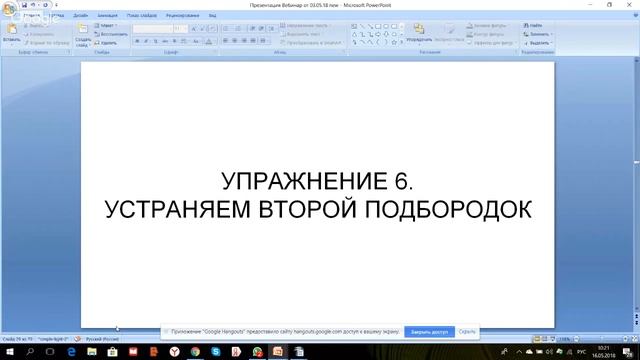This screenshot has width=640, height=360.
Task: Click the Создать слайд icon
Action: (x=83, y=29)
